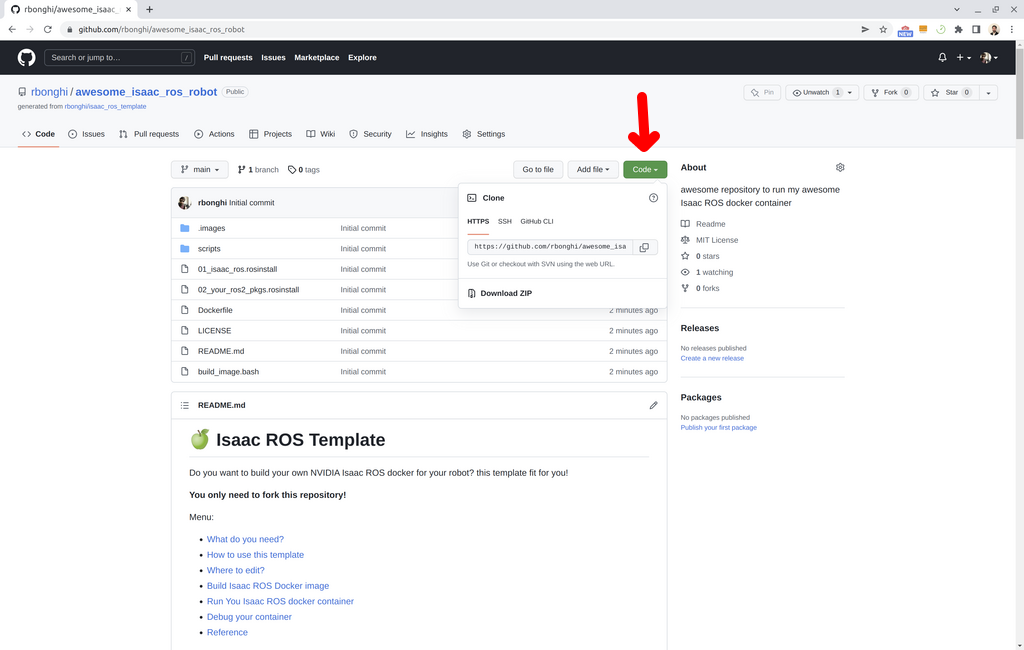Click the clone URL text field
The image size is (1024, 650).
(x=550, y=247)
